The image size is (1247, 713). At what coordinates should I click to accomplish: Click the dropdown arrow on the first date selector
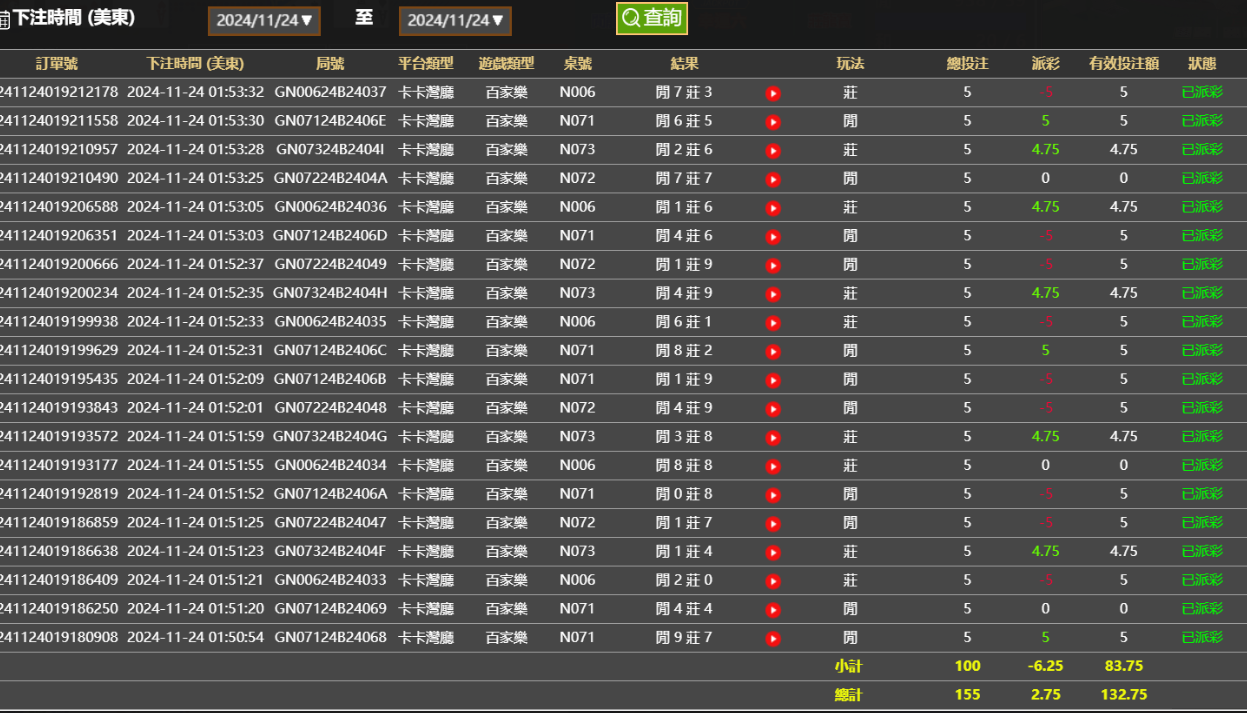click(x=311, y=19)
